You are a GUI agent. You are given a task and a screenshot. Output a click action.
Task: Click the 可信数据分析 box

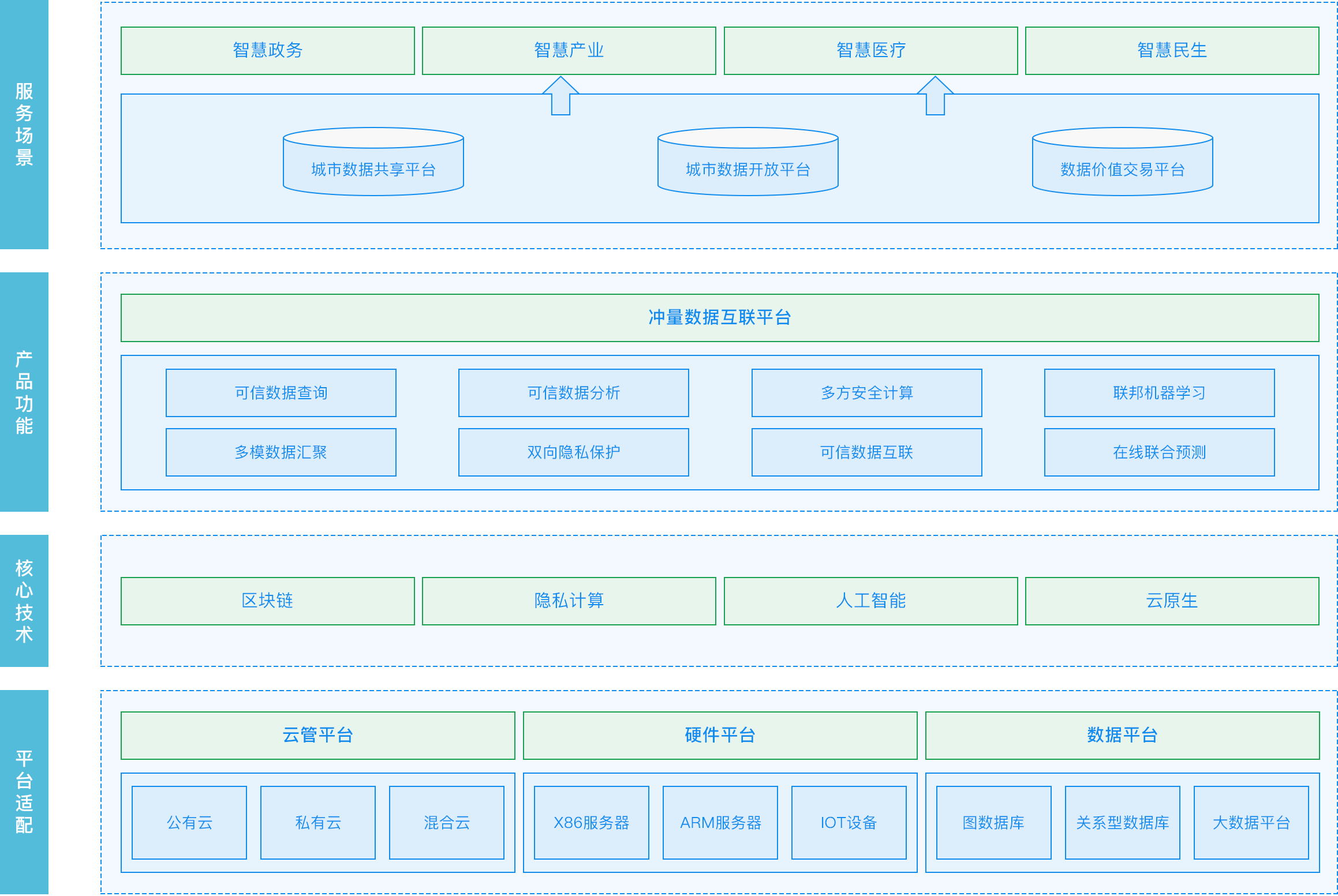pos(574,393)
